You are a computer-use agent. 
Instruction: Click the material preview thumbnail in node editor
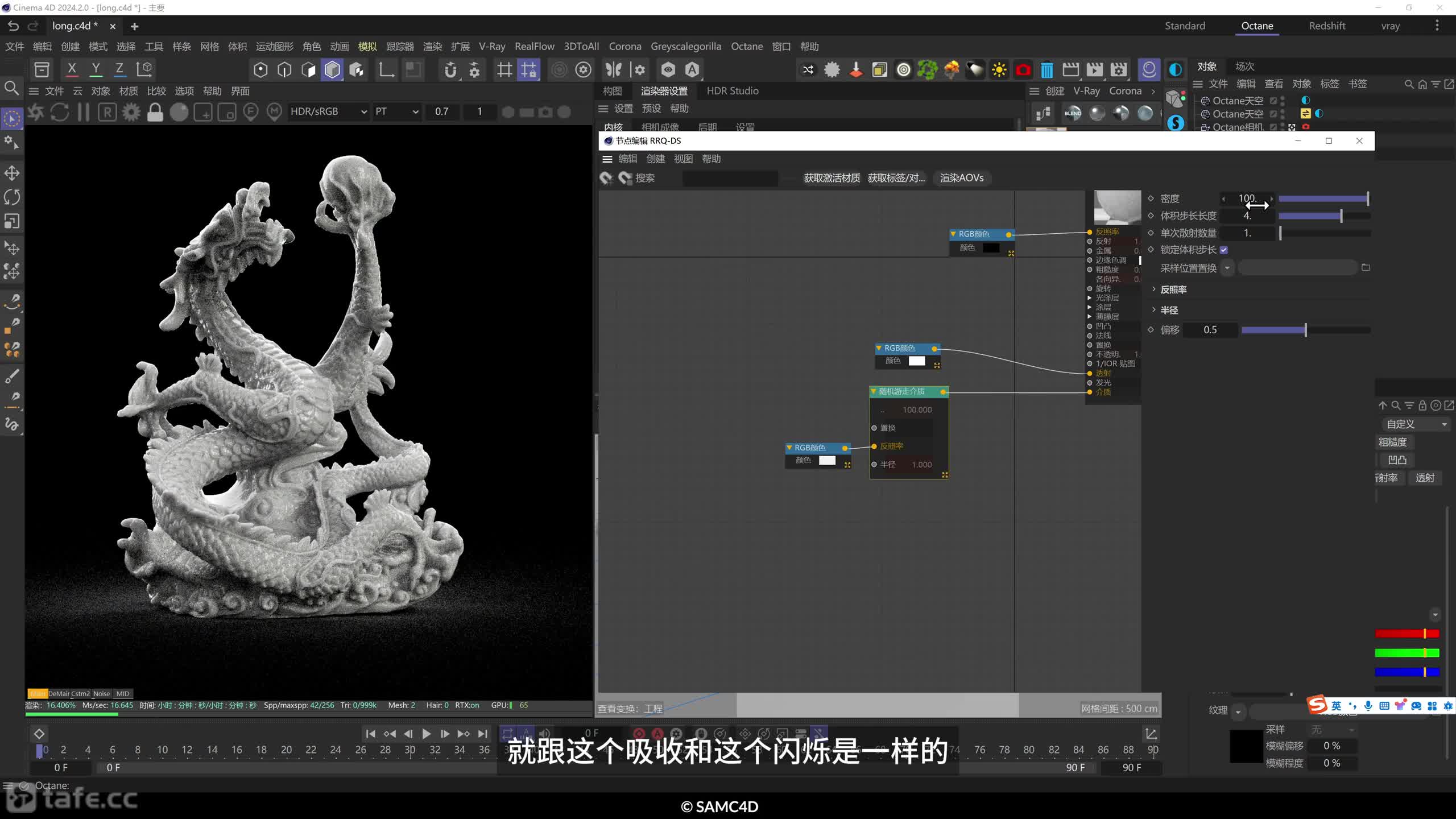pyautogui.click(x=1117, y=207)
